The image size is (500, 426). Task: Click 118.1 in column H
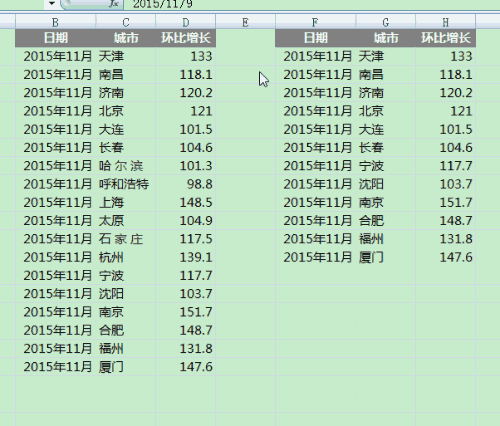(446, 74)
